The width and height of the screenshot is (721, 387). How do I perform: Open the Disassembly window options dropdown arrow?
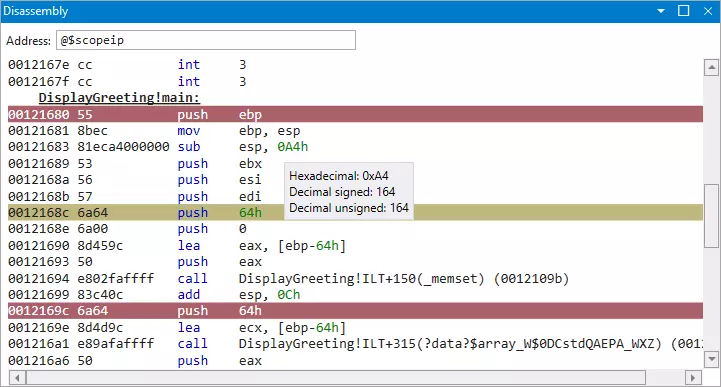pyautogui.click(x=661, y=11)
